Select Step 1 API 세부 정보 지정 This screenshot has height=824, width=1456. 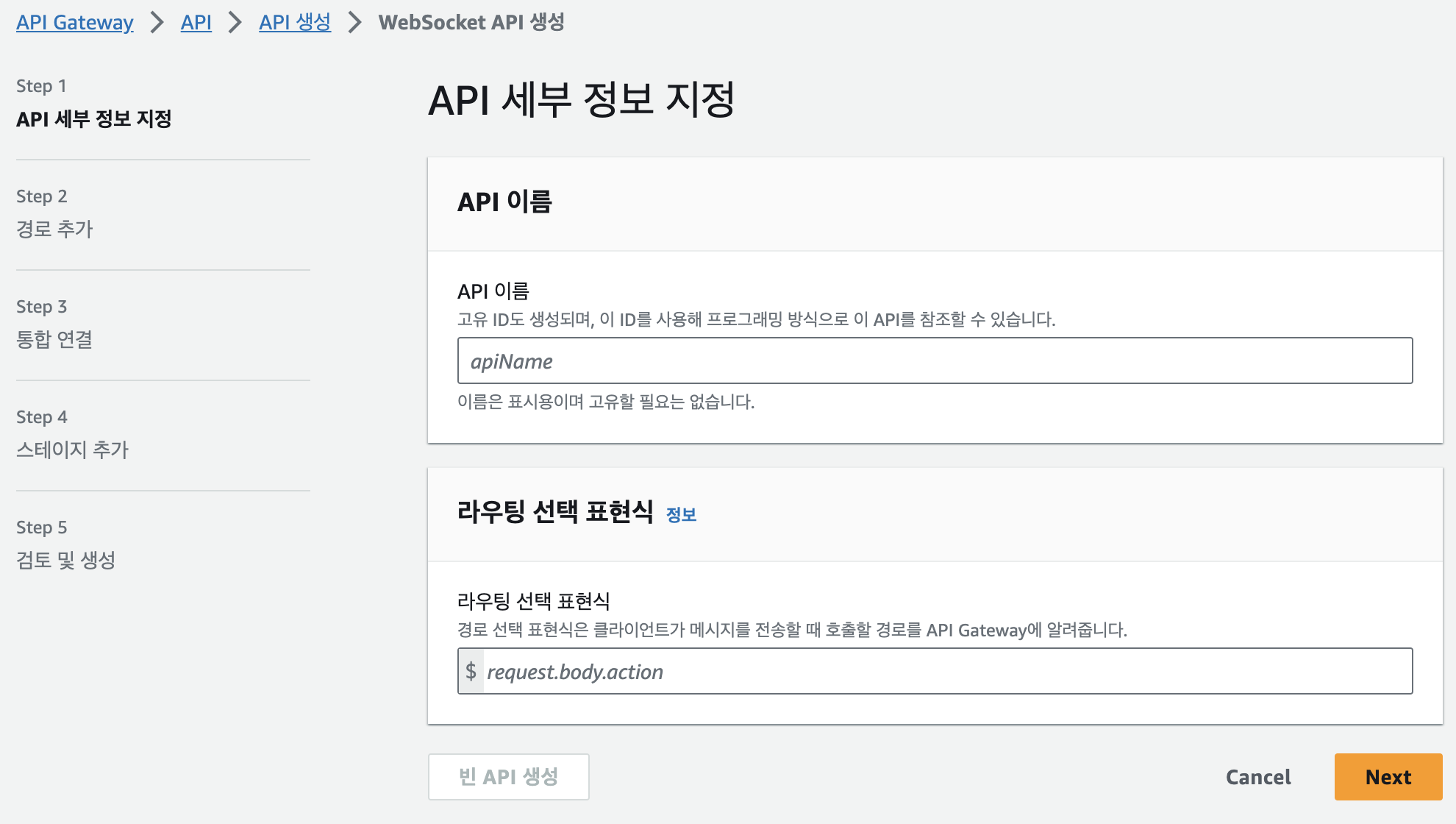pos(93,118)
